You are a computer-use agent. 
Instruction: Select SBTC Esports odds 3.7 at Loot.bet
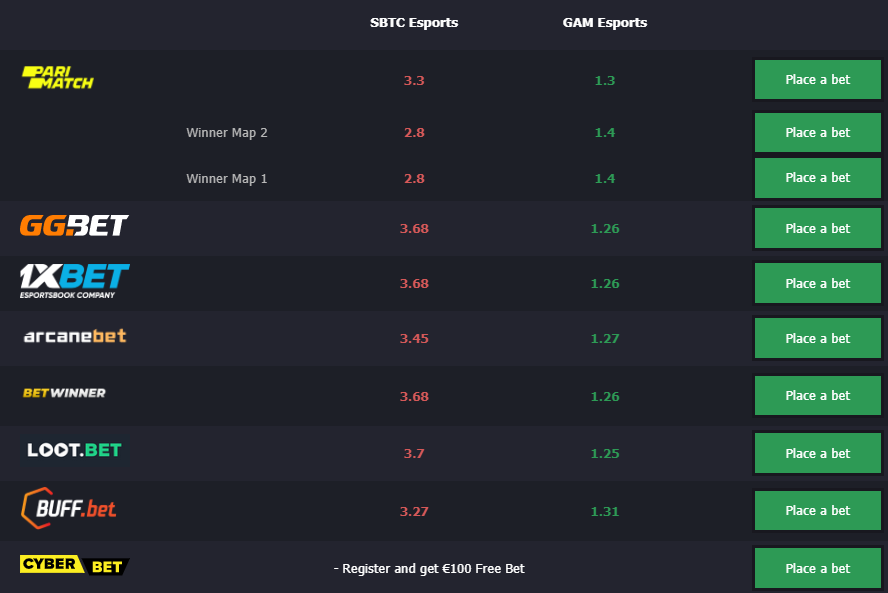pyautogui.click(x=414, y=453)
